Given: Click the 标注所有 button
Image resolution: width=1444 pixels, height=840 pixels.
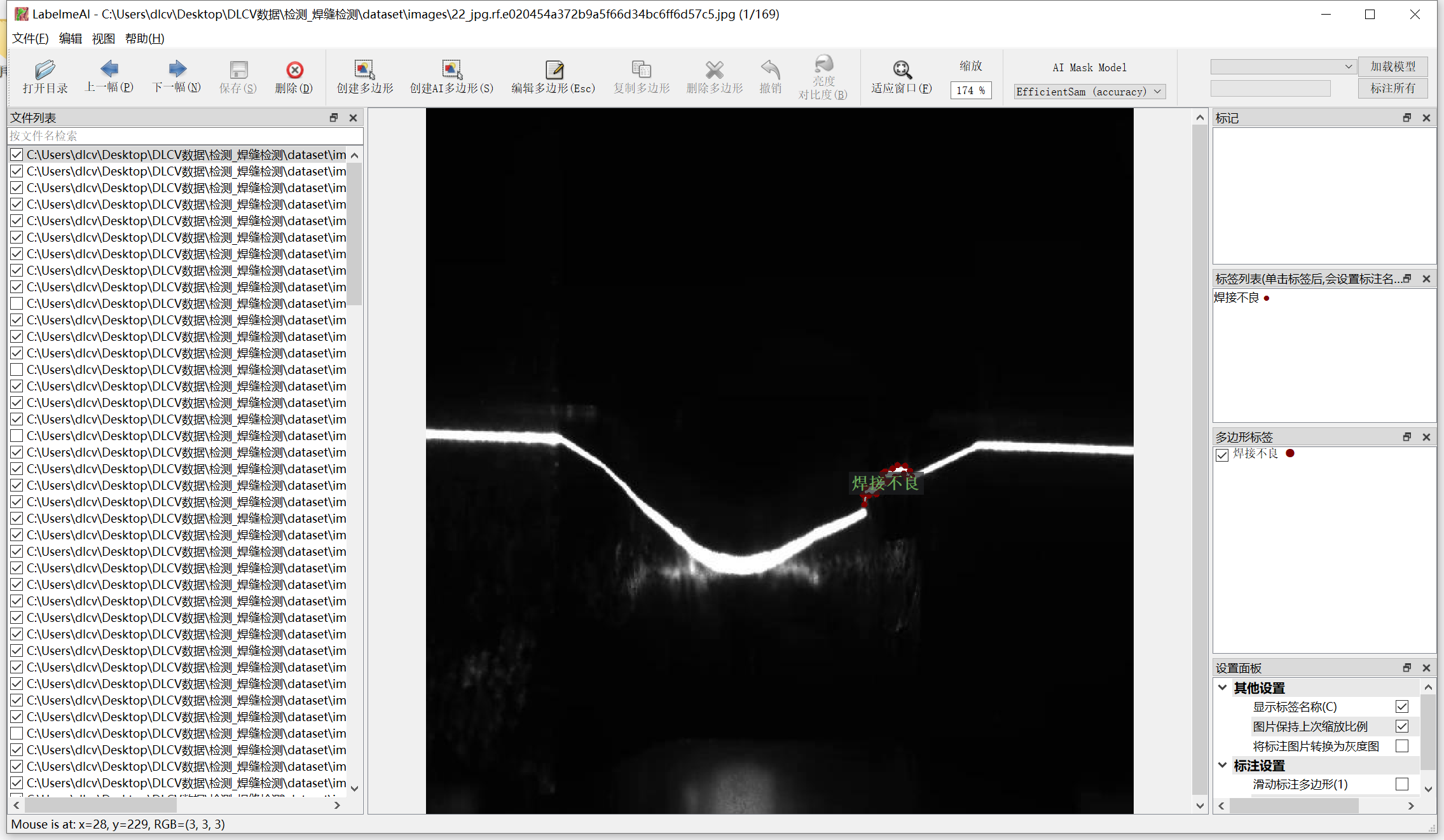Looking at the screenshot, I should [1392, 88].
